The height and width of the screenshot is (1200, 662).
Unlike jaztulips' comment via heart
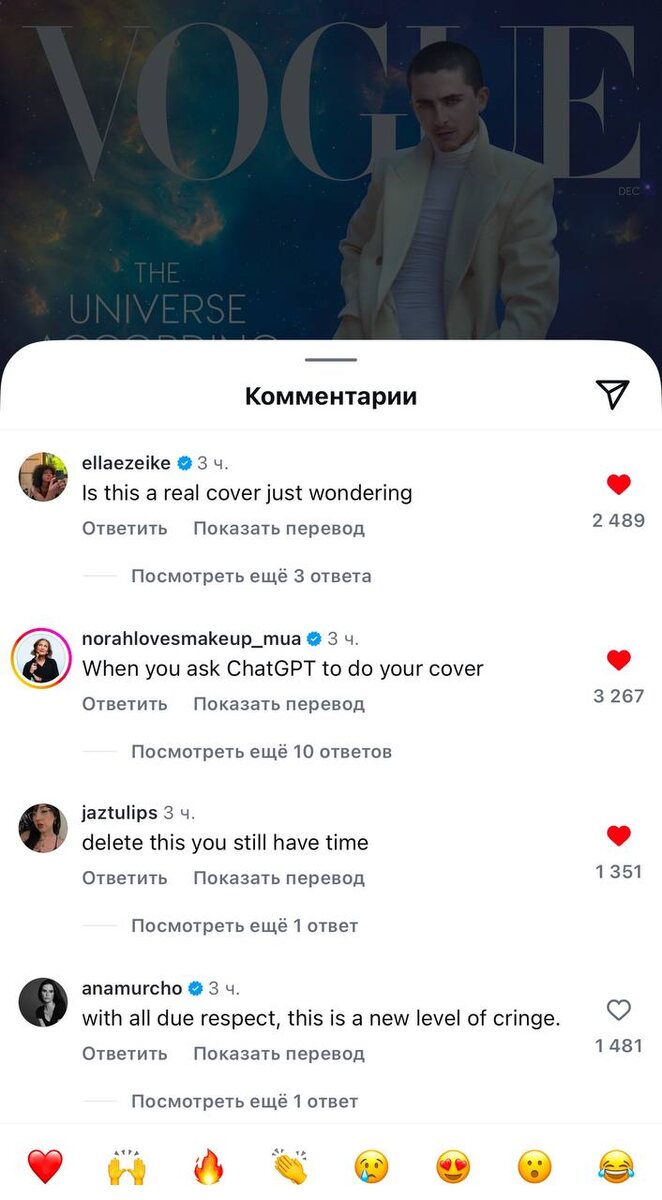click(x=619, y=835)
